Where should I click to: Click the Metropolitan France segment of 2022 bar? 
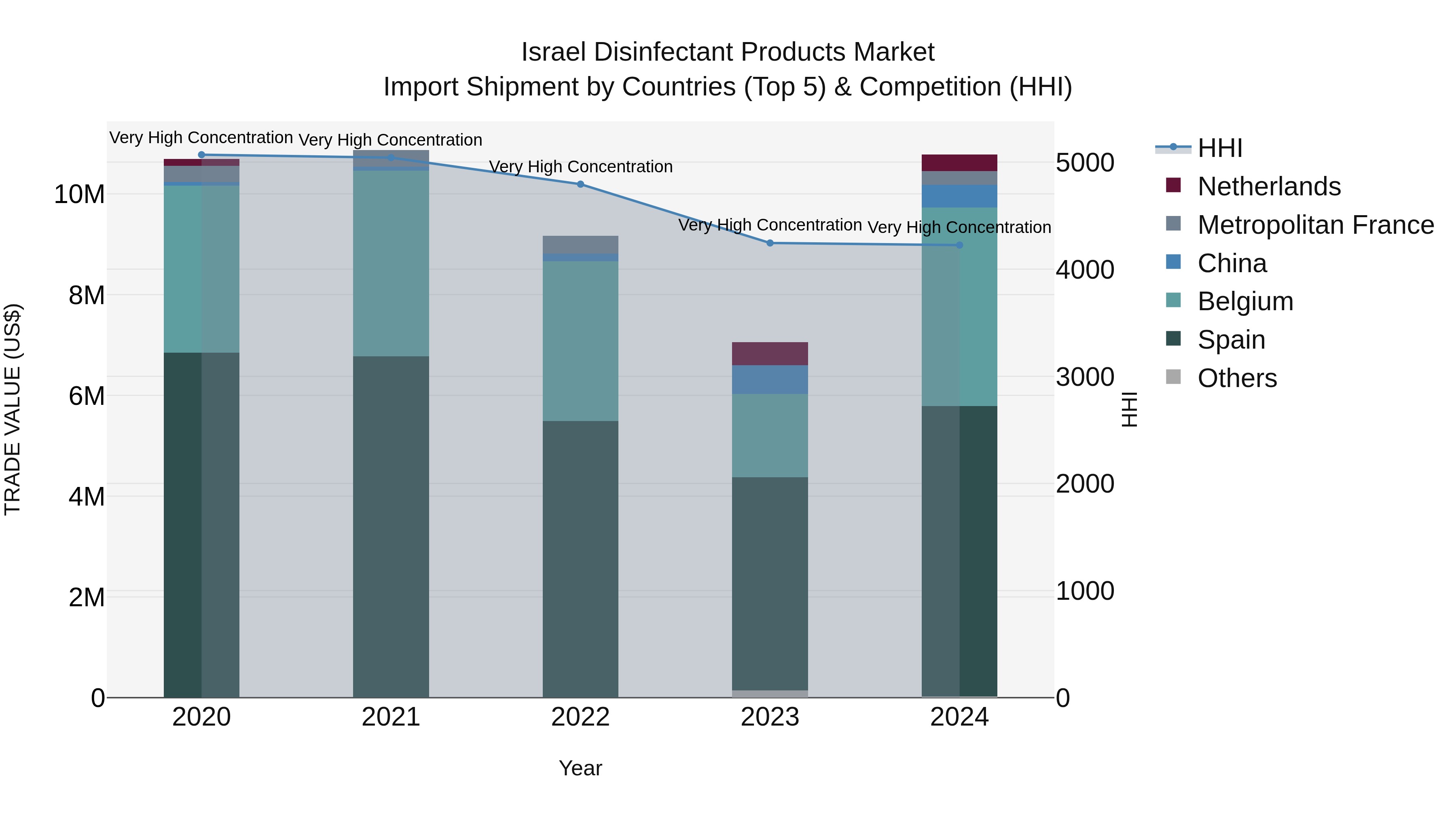(580, 245)
